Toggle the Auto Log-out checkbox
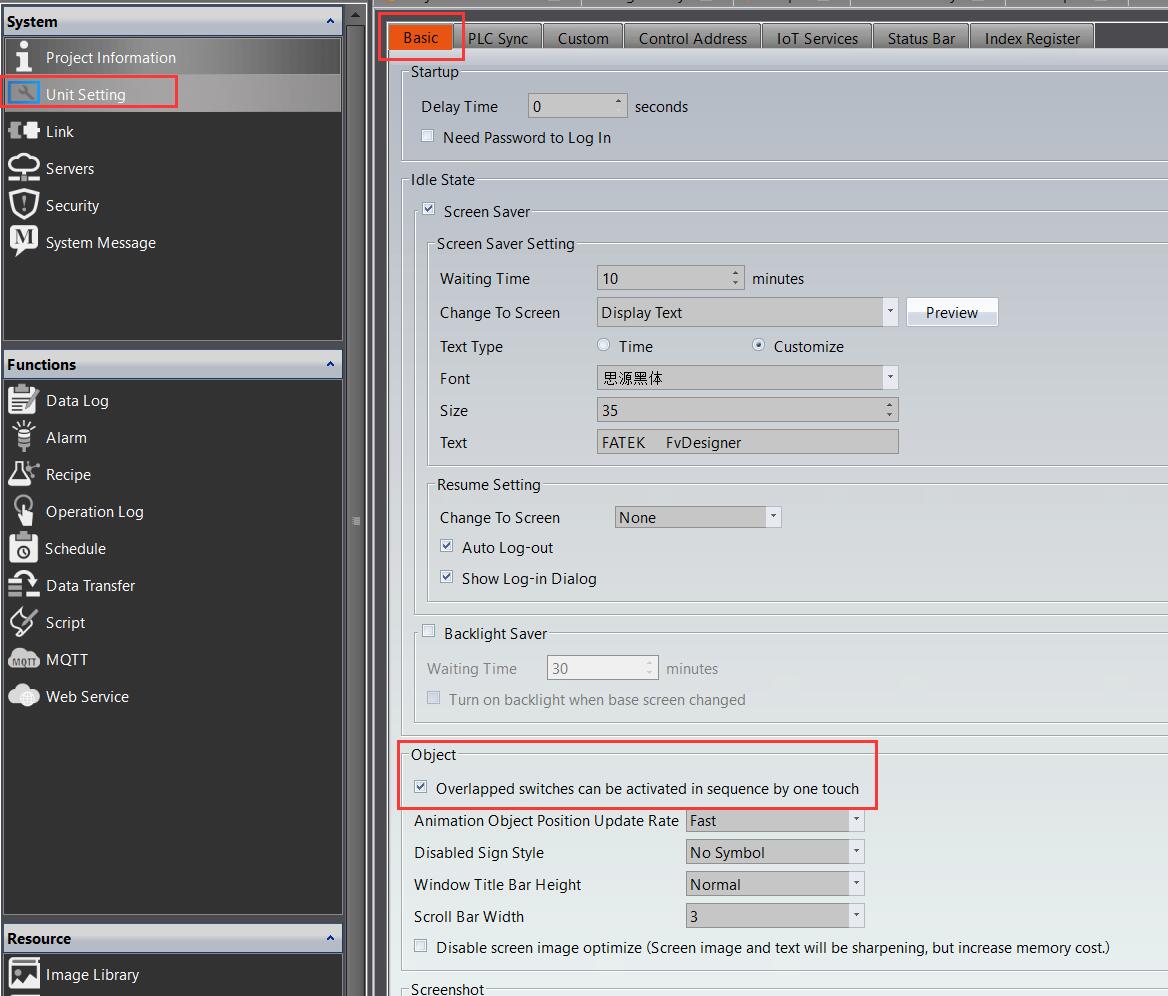This screenshot has width=1168, height=996. click(446, 546)
